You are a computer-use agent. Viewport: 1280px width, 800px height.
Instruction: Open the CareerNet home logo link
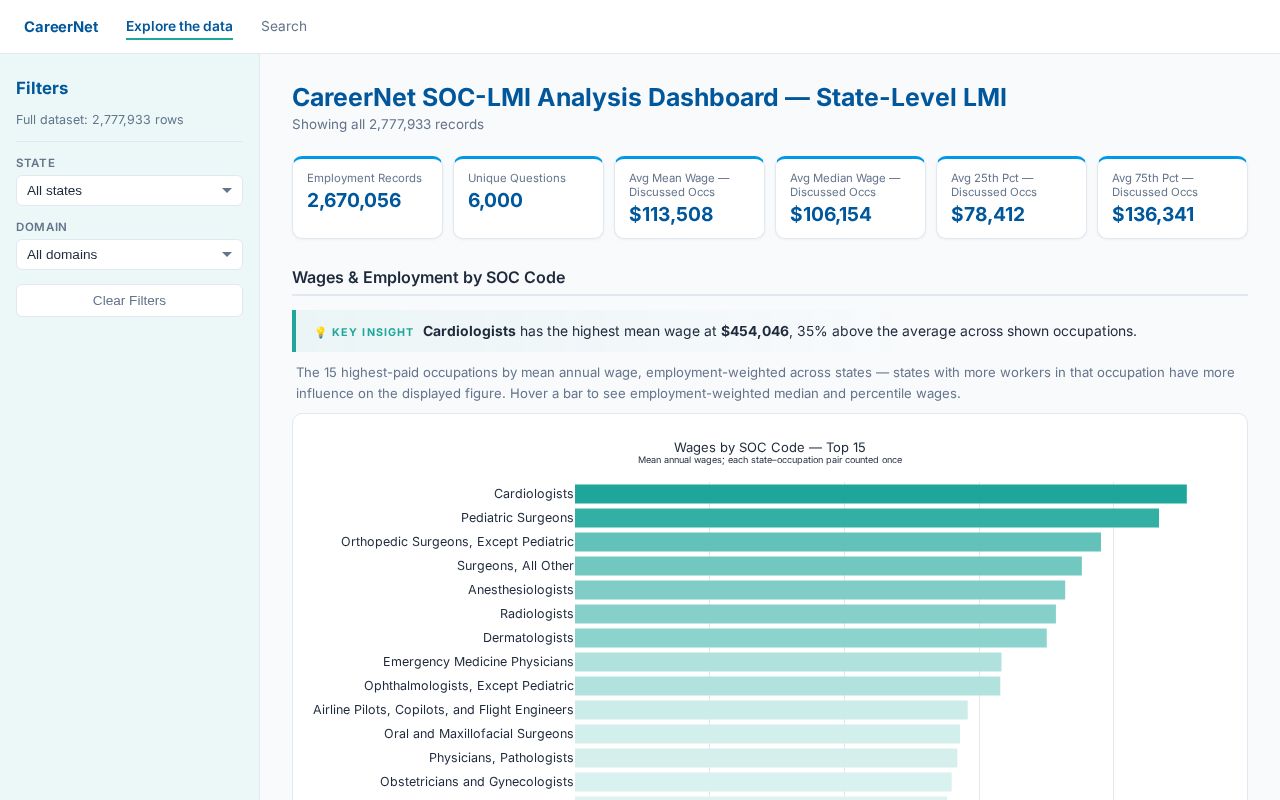pos(61,27)
